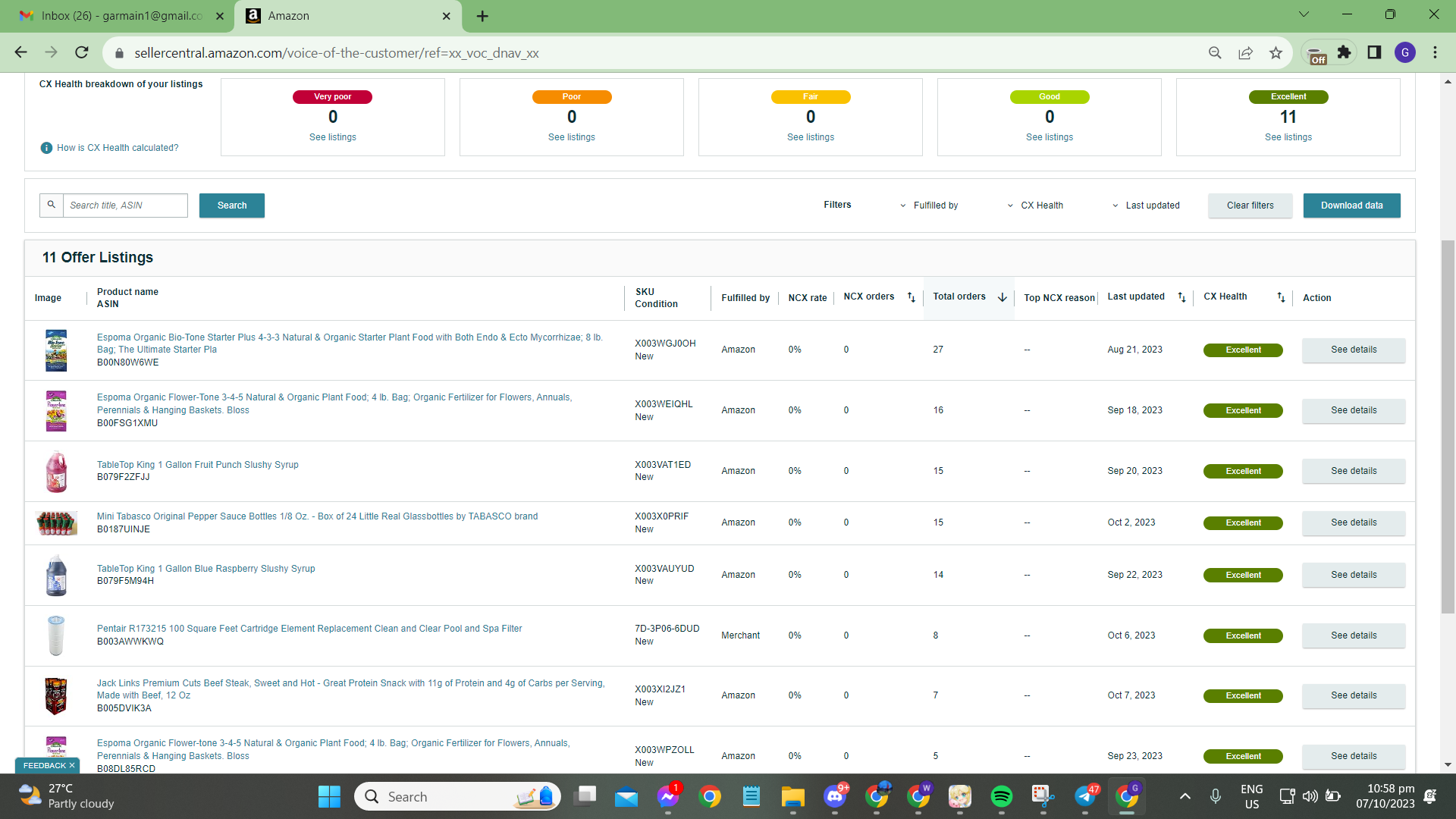Screen dimensions: 1456x819
Task: Click ENG US language indicator
Action: (1251, 796)
